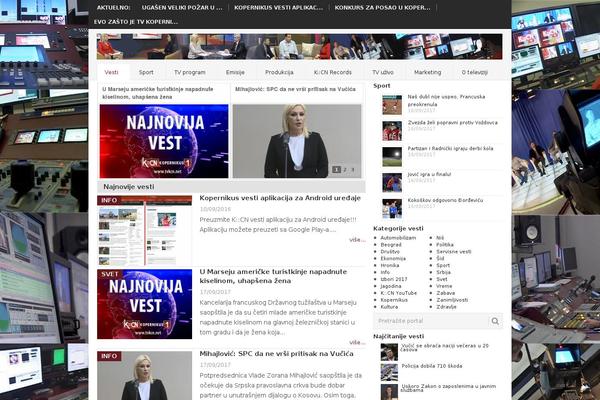
Task: Open the Servisne vesti category
Action: (x=454, y=252)
